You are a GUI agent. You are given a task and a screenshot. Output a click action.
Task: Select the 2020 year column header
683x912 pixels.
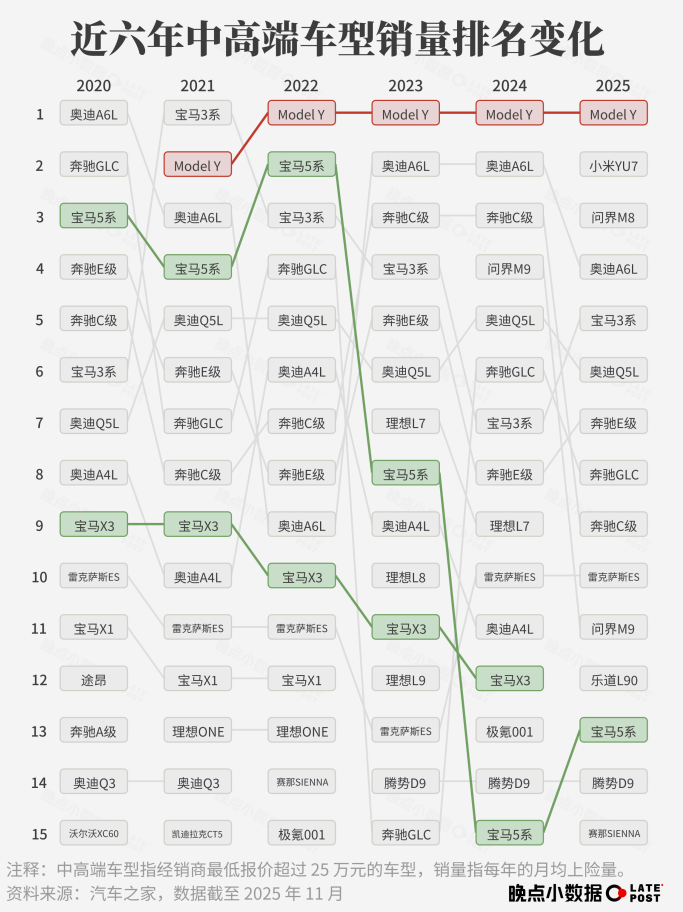coord(94,86)
